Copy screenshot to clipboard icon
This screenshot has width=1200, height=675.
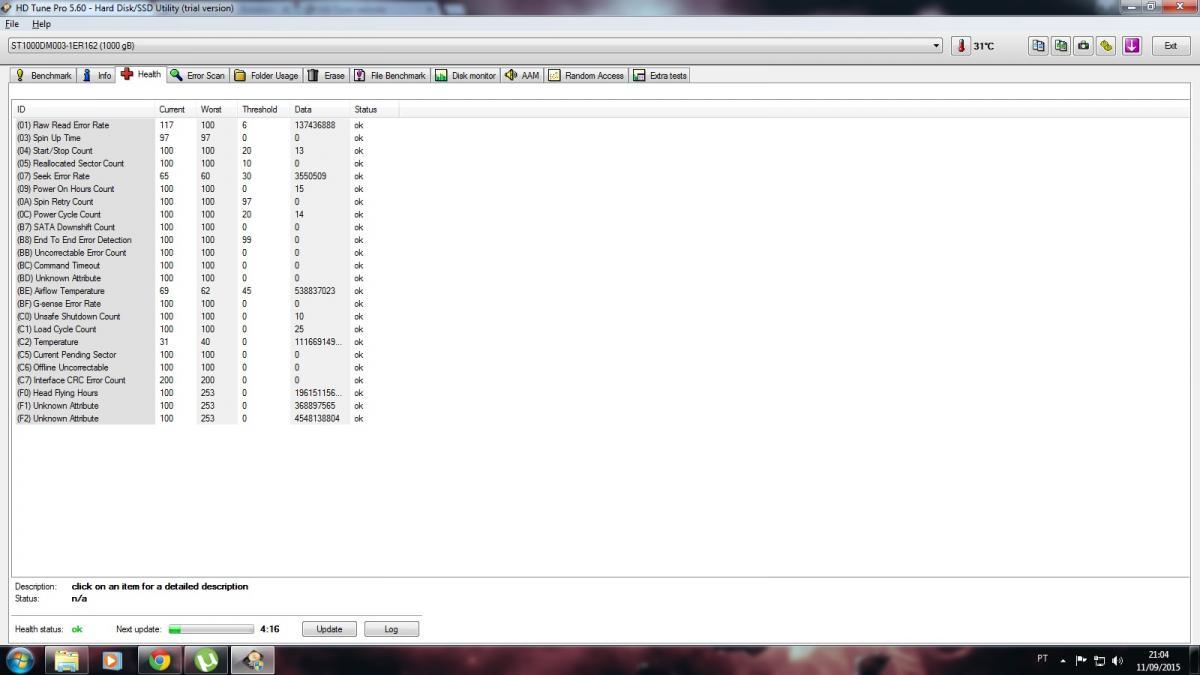[1061, 46]
